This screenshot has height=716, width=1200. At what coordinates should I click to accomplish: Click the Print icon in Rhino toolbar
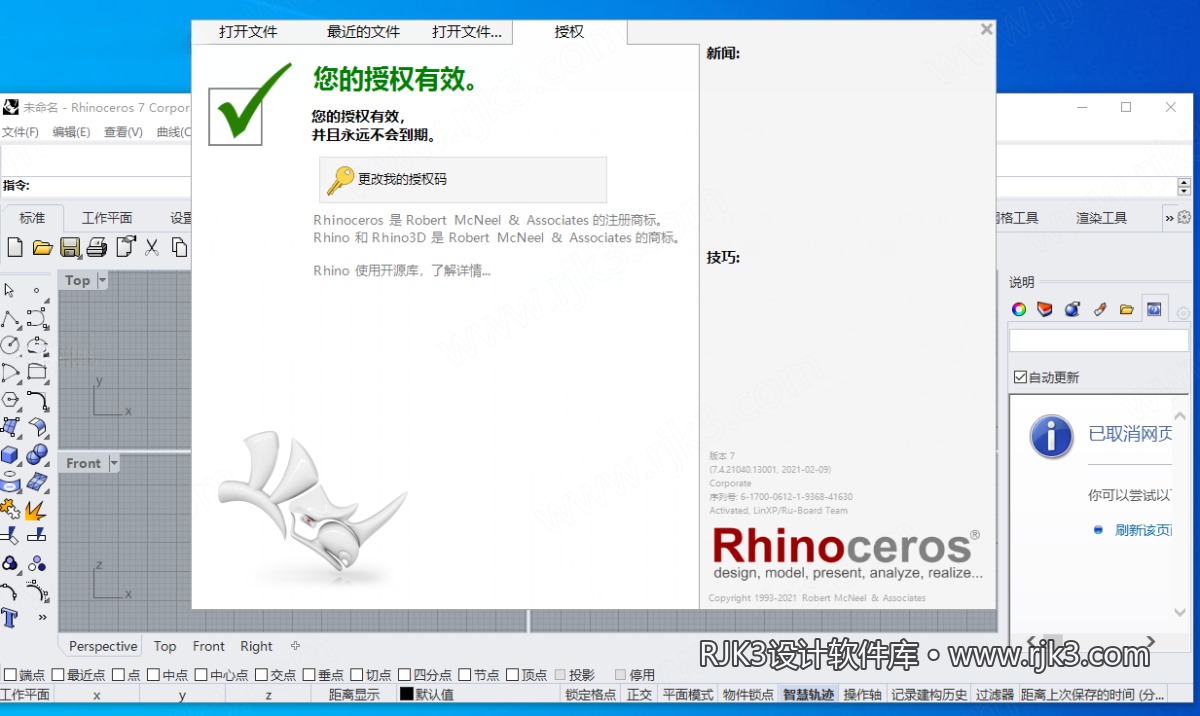coord(97,246)
